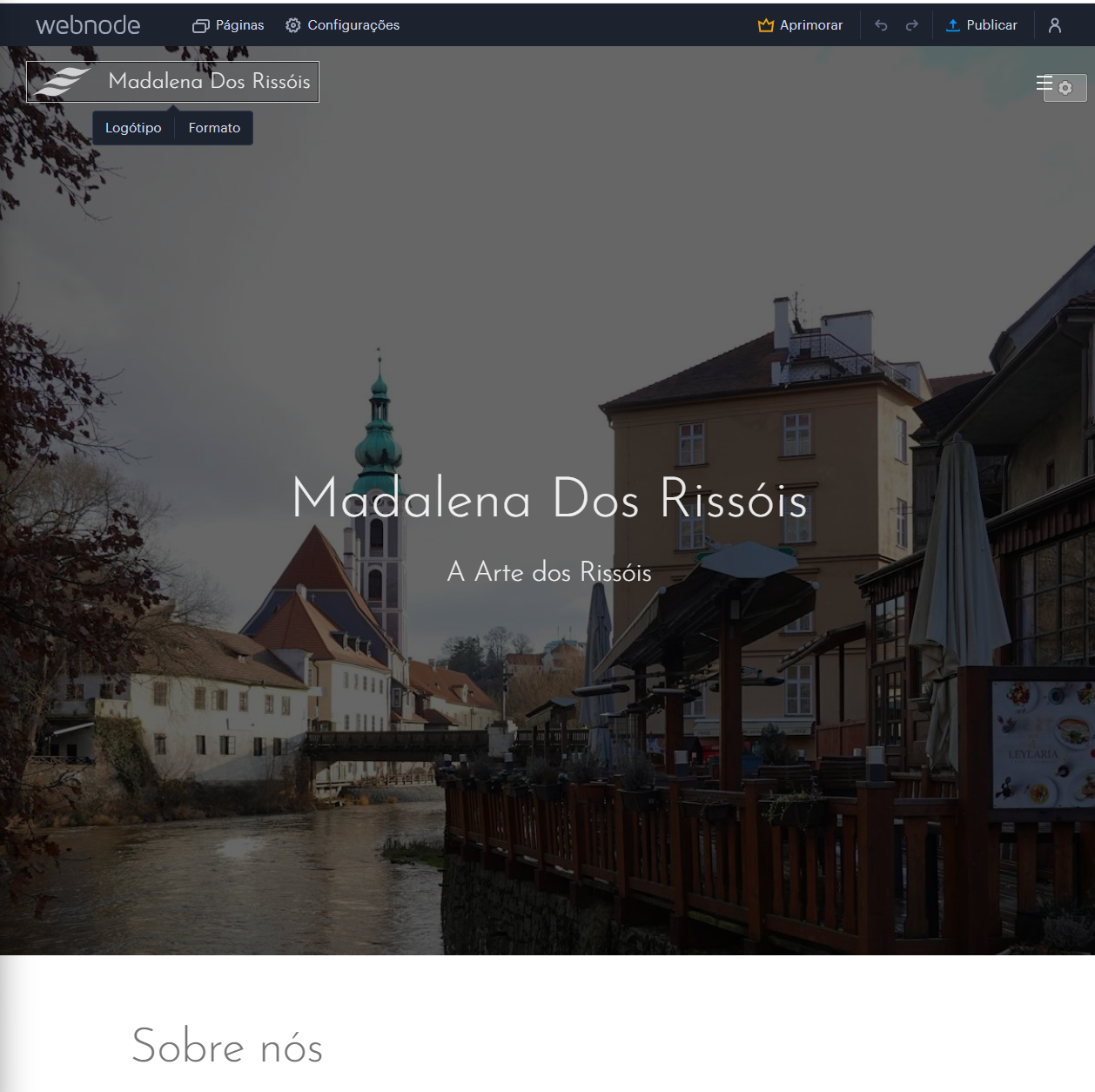Open the Configurações menu label
1095x1092 pixels.
(353, 26)
